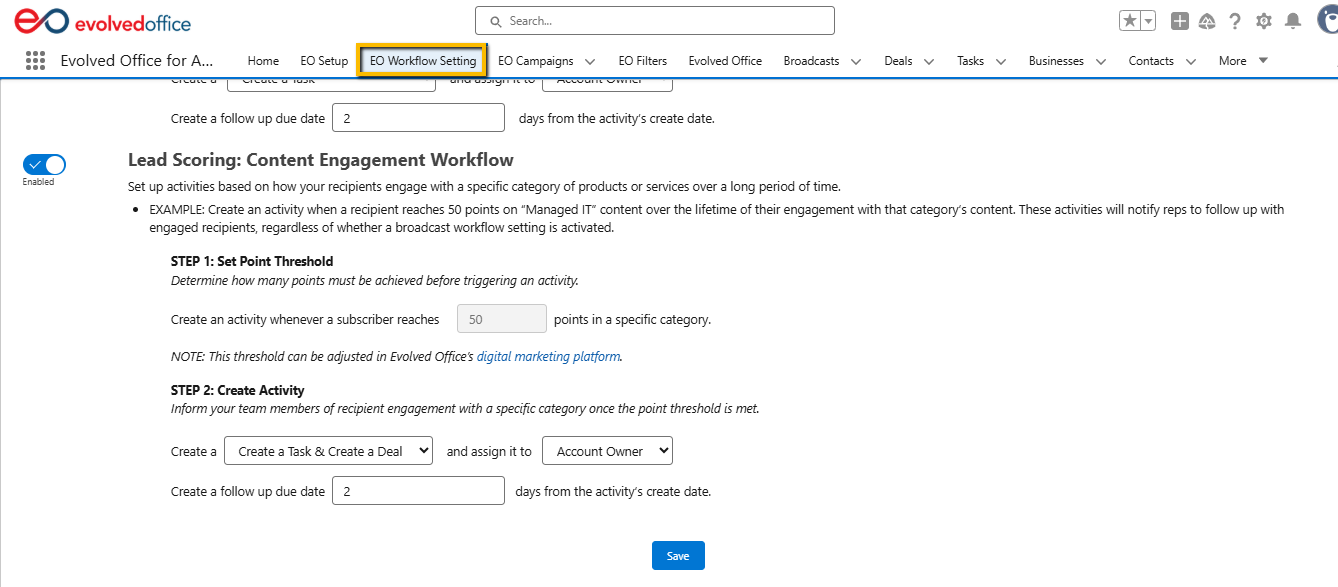Switch to the Evolved Office tab
This screenshot has width=1338, height=587.
click(725, 61)
